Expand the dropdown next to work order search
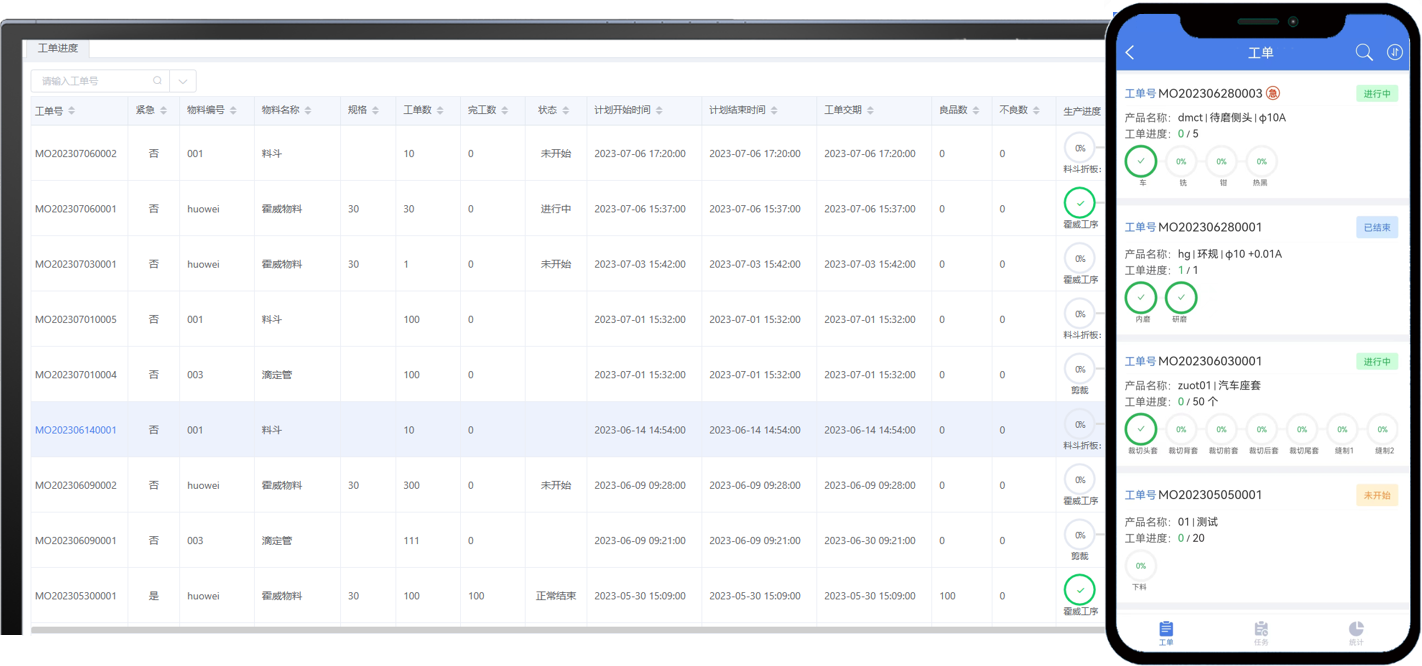This screenshot has height=666, width=1422. [183, 81]
